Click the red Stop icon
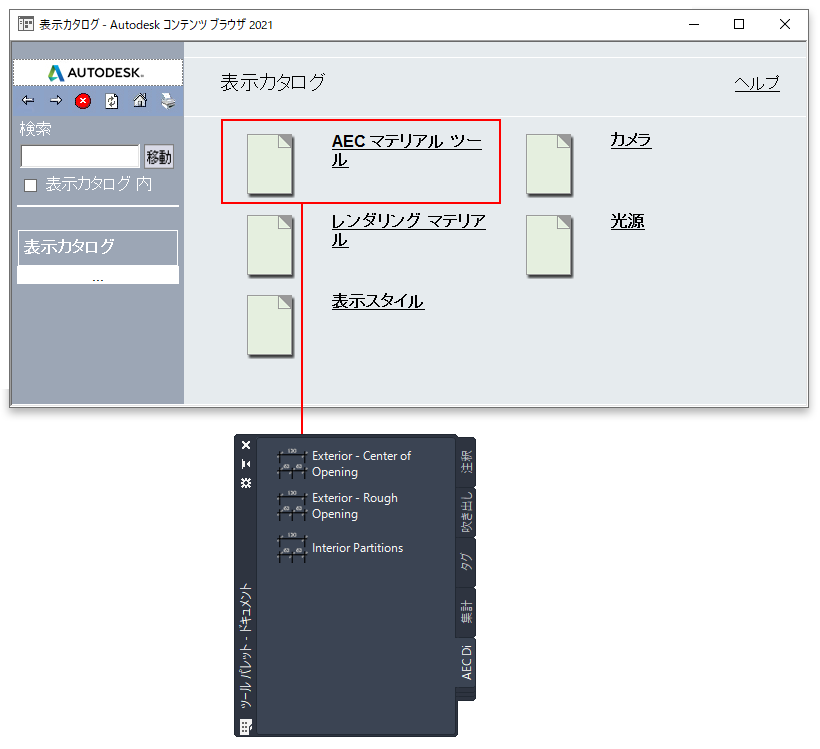 (x=83, y=101)
